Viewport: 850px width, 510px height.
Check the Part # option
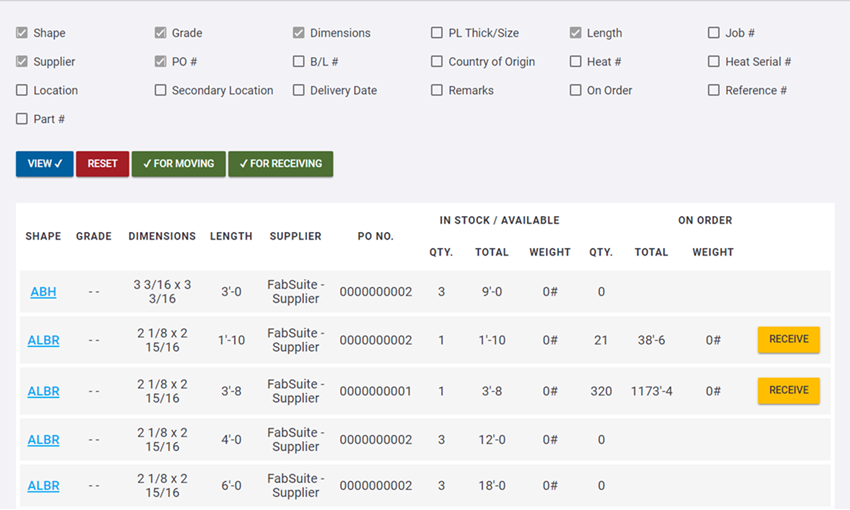pos(22,119)
